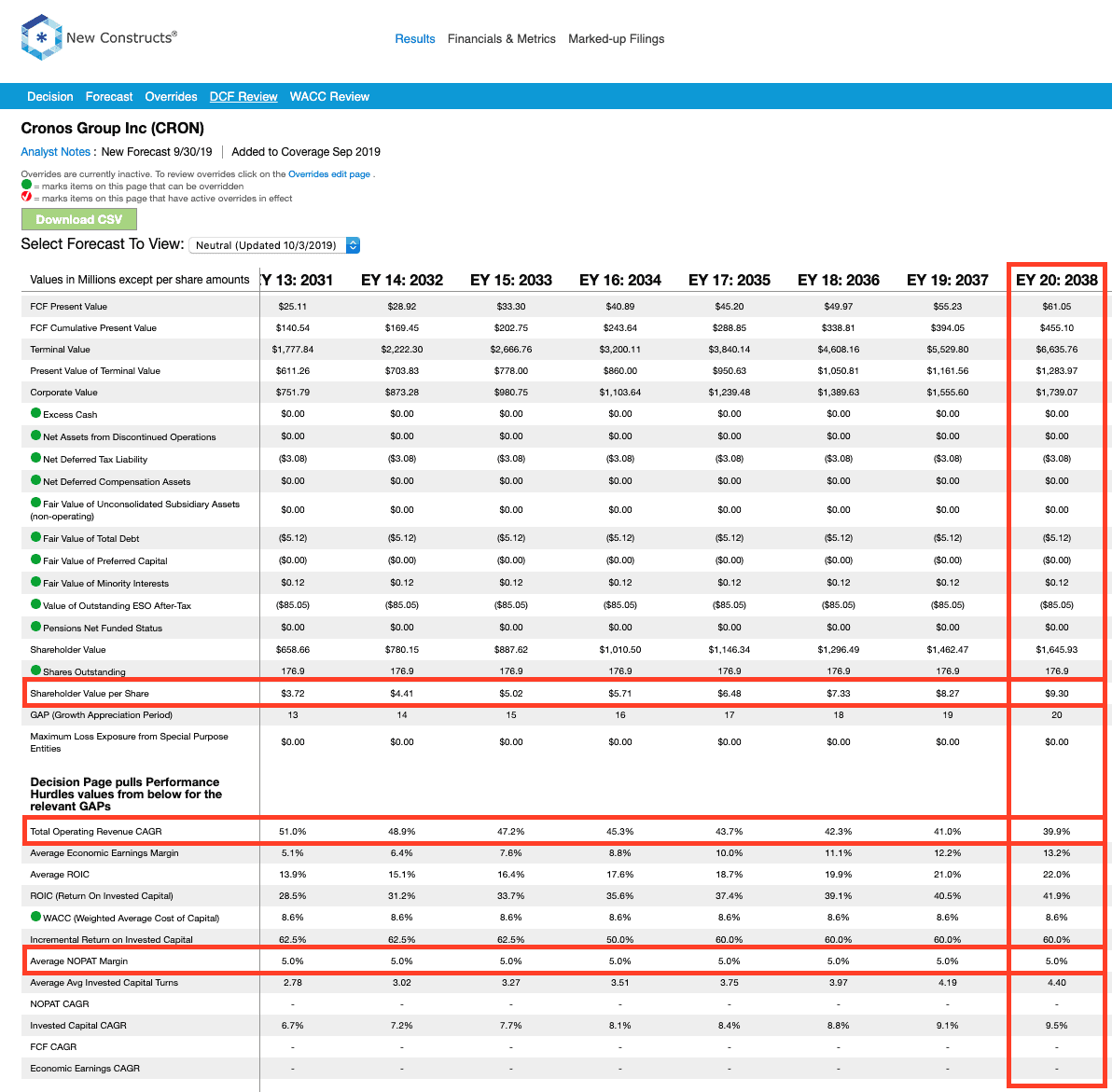
Task: Click the Average NOPAT Margin row label
Action: click(x=78, y=961)
